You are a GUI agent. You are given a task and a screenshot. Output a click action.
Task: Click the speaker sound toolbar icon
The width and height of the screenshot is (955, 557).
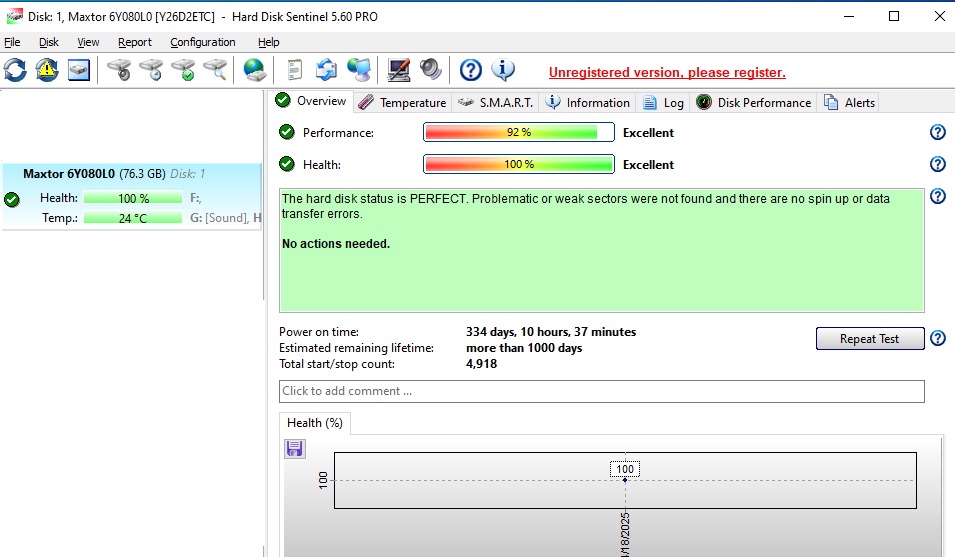click(431, 70)
